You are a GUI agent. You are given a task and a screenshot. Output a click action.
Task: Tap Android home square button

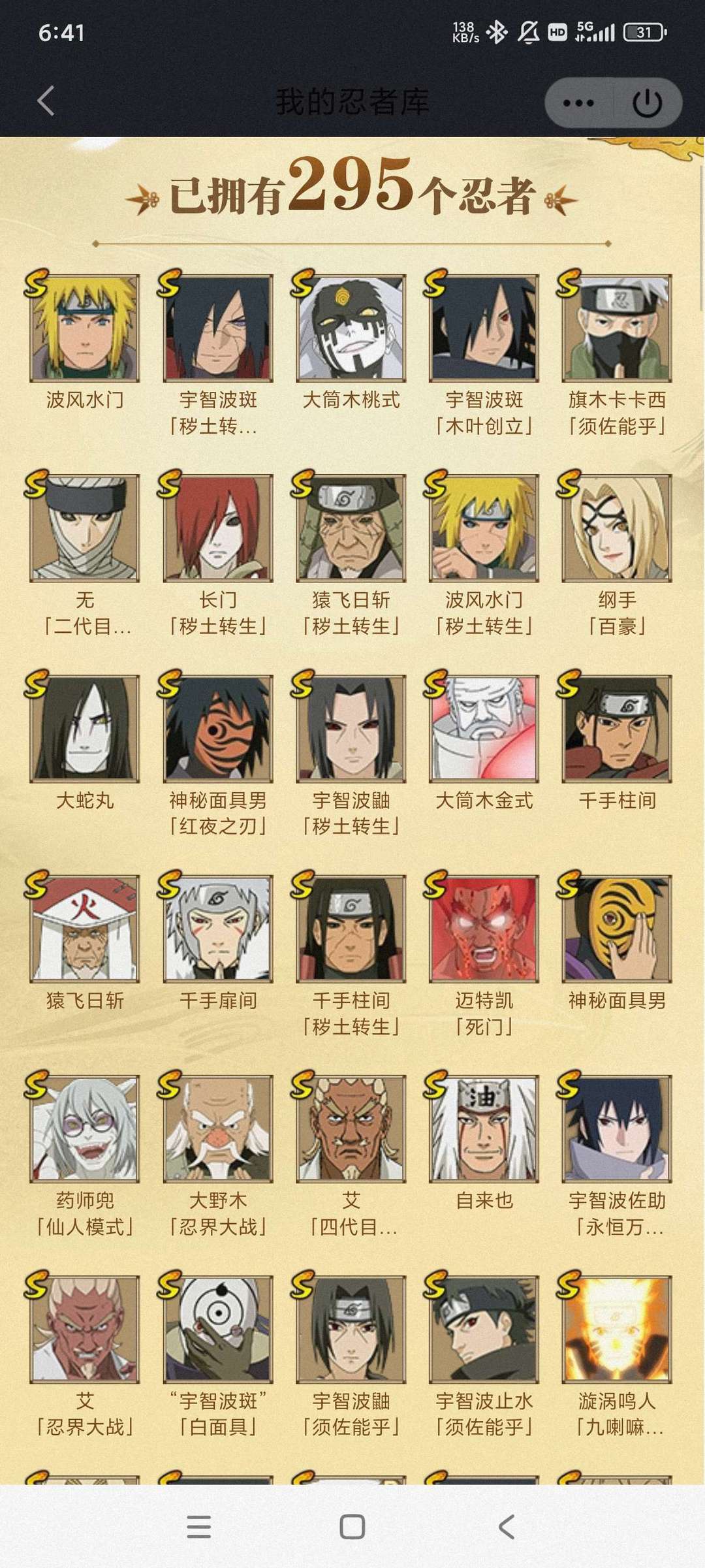pos(352,1527)
